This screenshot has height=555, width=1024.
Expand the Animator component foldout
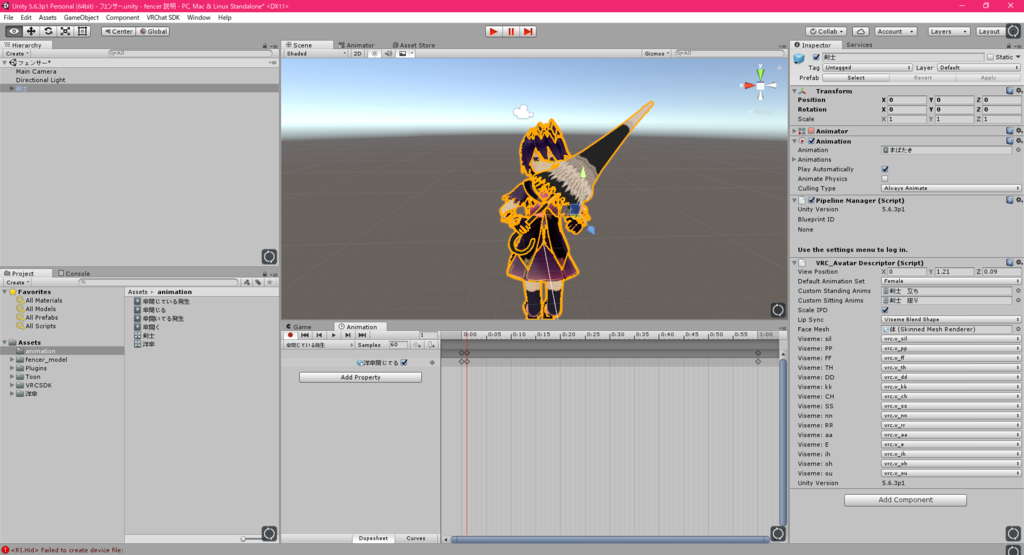pos(794,131)
